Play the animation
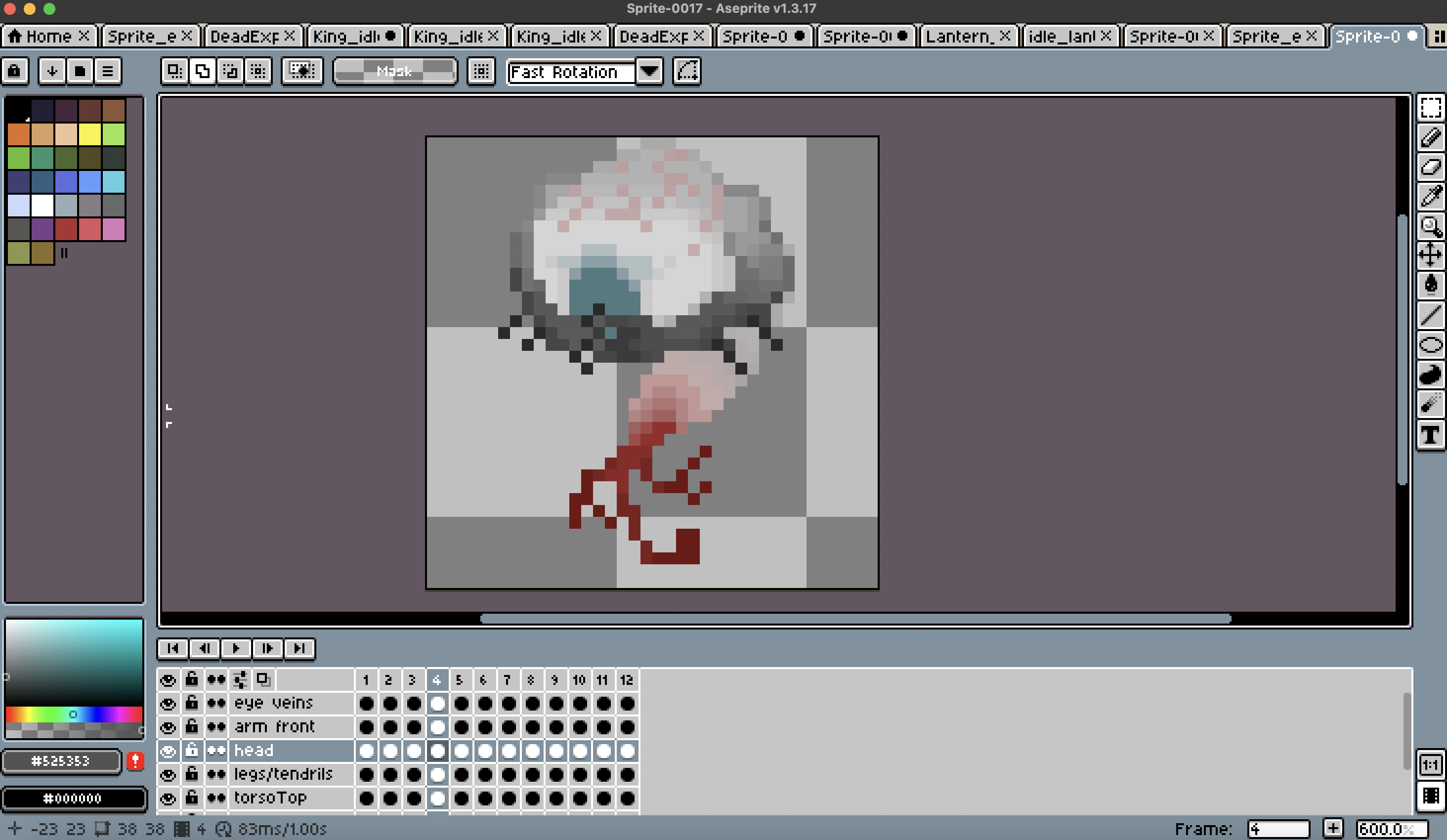 235,649
